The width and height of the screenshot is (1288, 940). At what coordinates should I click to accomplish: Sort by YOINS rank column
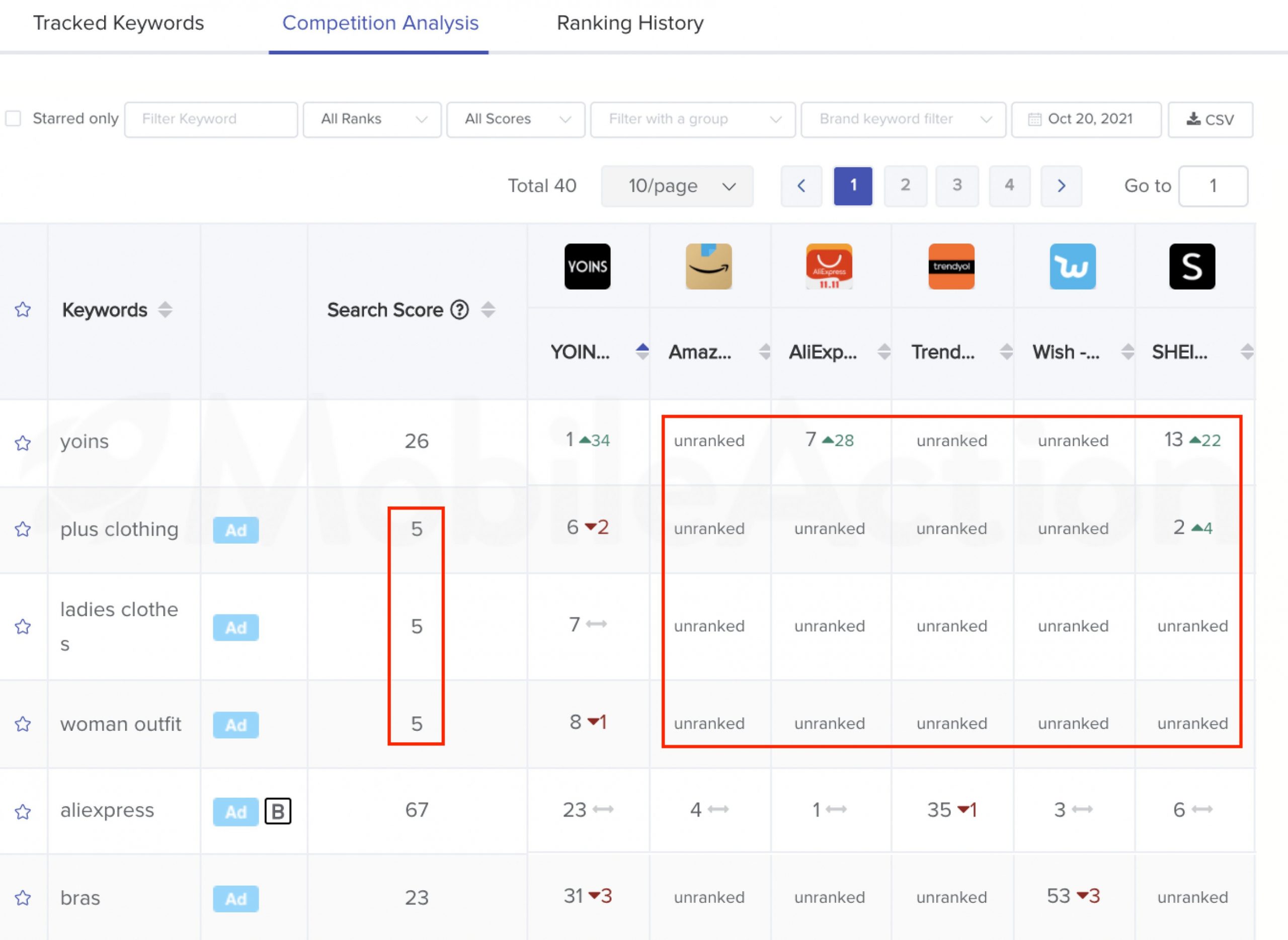(642, 352)
